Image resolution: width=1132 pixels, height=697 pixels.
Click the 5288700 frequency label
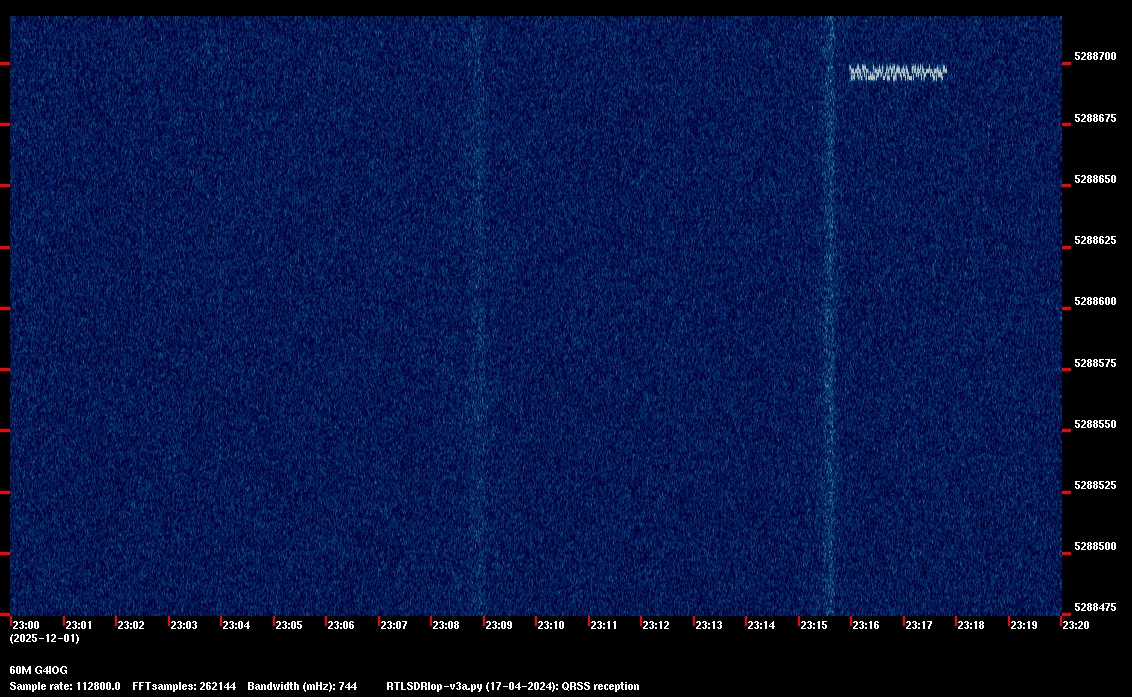1095,56
